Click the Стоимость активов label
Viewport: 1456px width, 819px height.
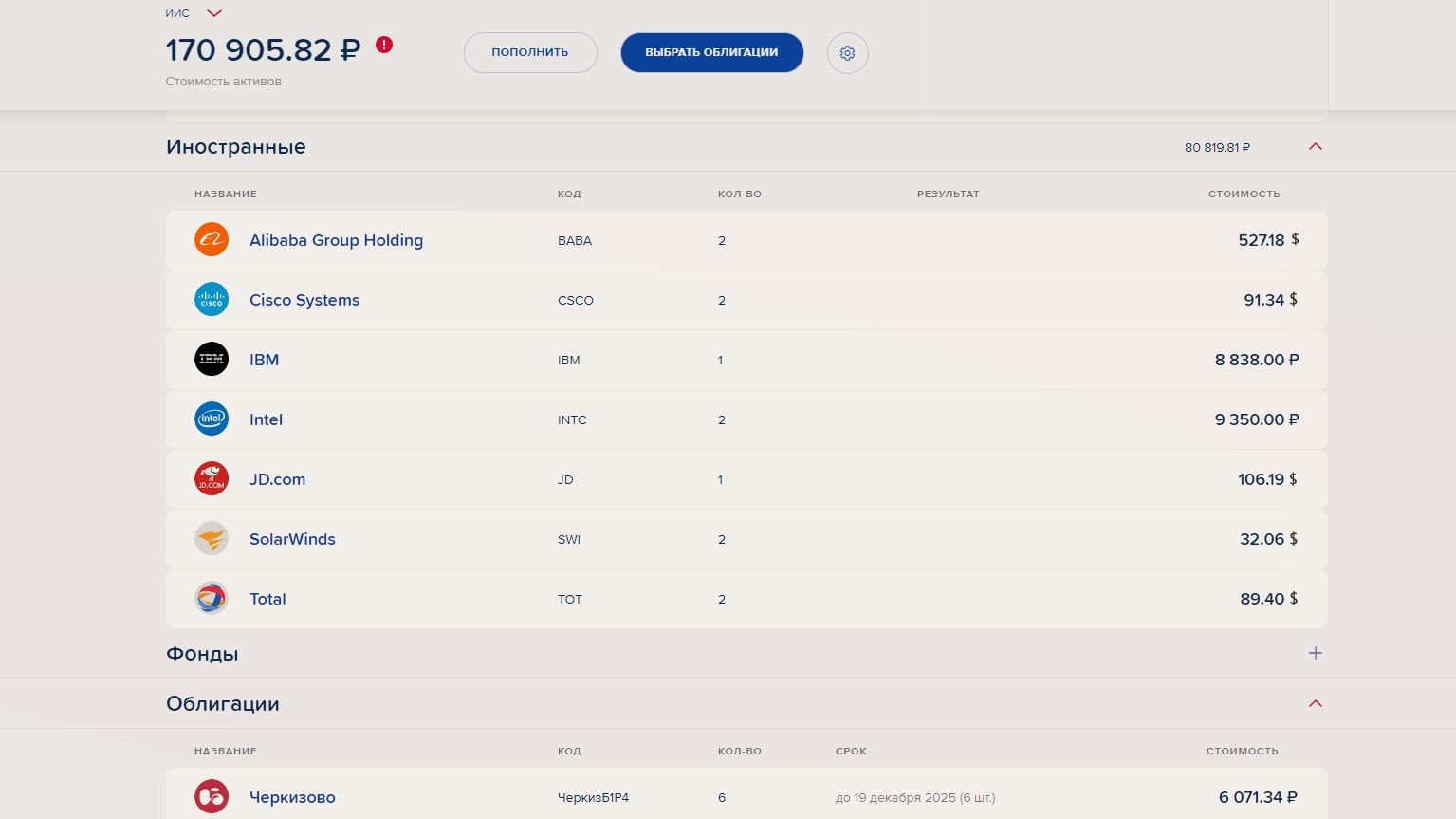[x=224, y=82]
